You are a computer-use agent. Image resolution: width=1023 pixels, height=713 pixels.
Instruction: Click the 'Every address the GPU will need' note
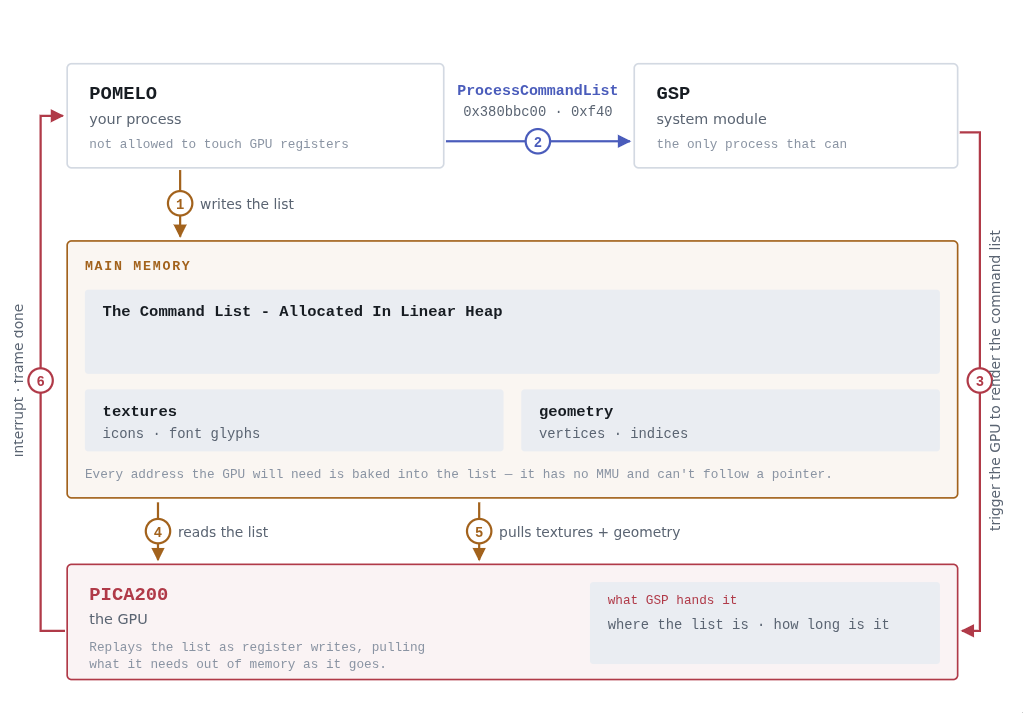[458, 474]
